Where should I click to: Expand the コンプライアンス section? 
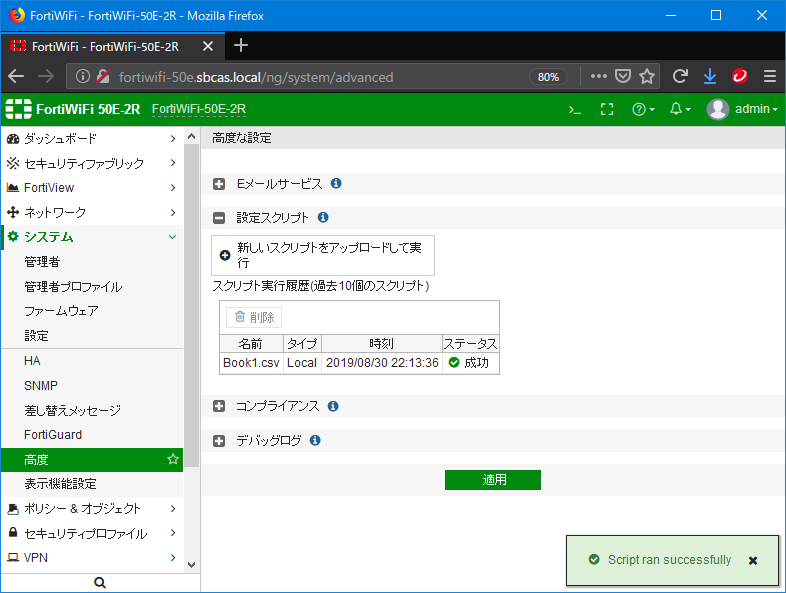tap(219, 406)
